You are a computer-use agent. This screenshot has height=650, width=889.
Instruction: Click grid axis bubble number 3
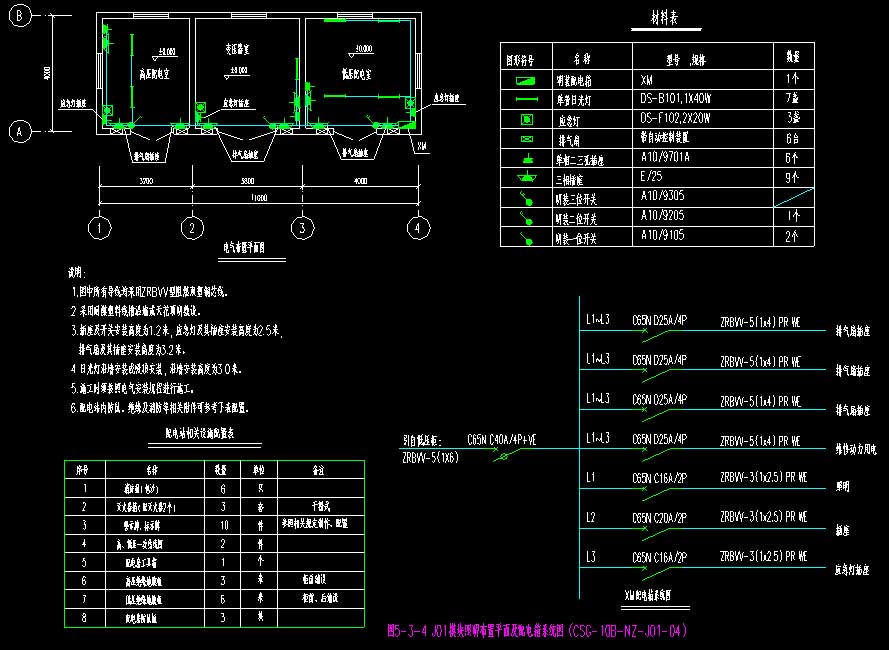(302, 228)
